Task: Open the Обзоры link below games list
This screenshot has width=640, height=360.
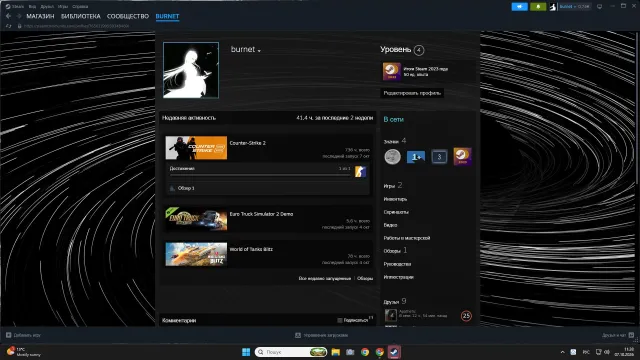Action: [x=365, y=278]
